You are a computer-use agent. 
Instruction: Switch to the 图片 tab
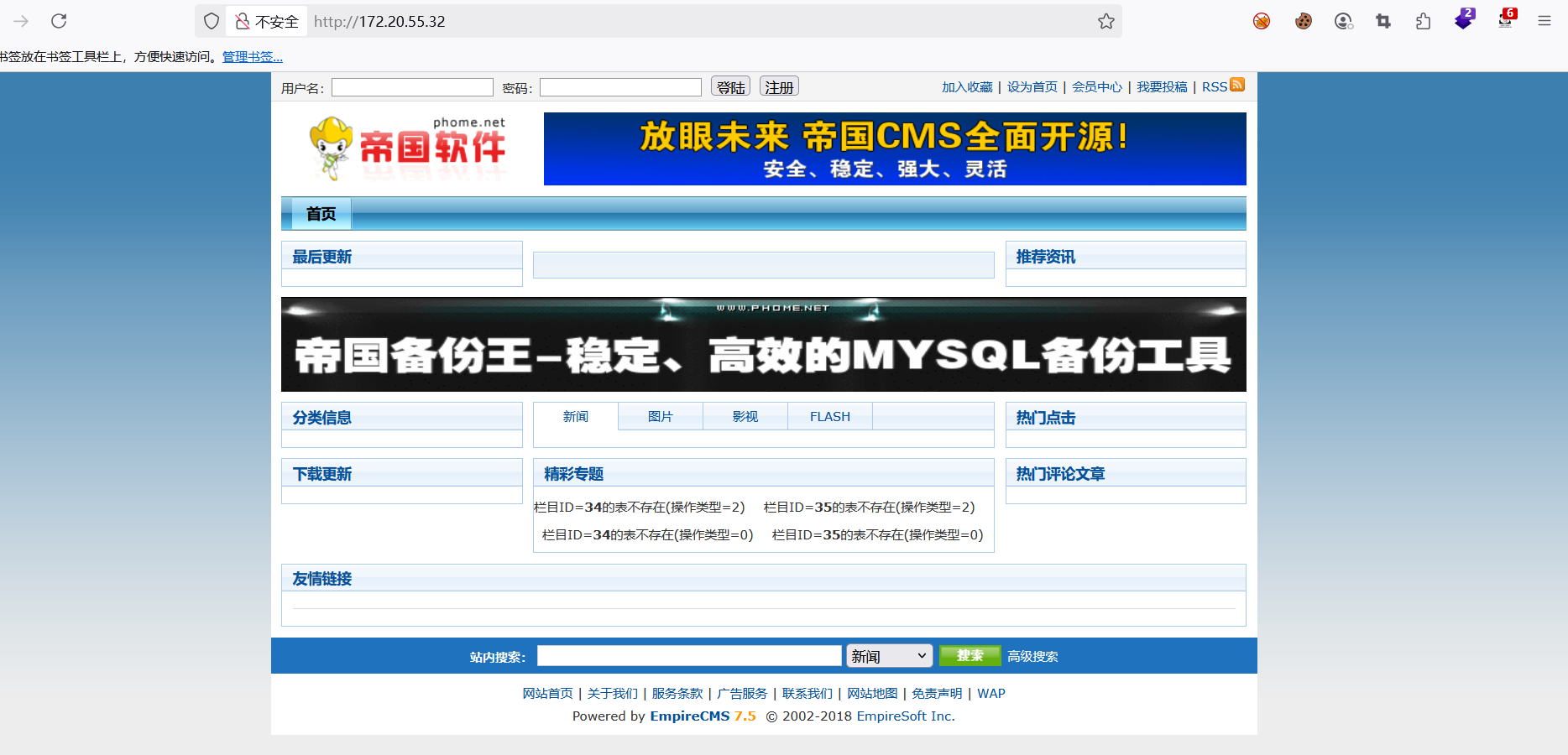(x=661, y=417)
